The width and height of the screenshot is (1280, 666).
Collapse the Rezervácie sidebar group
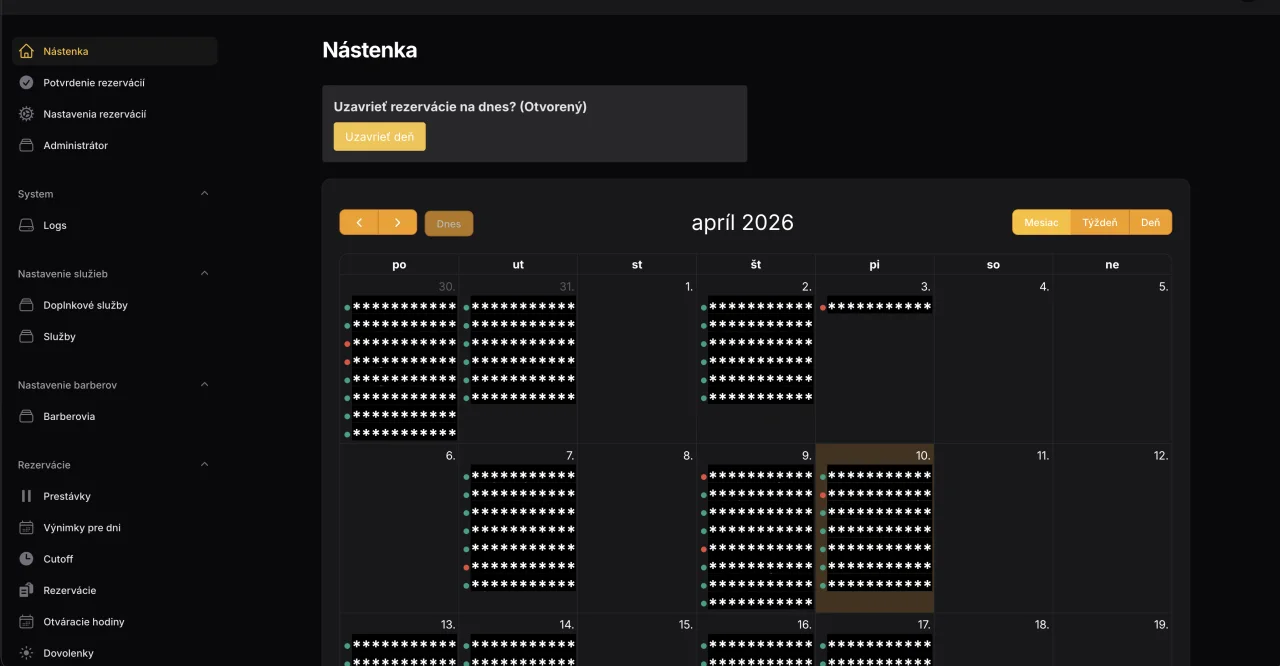205,465
